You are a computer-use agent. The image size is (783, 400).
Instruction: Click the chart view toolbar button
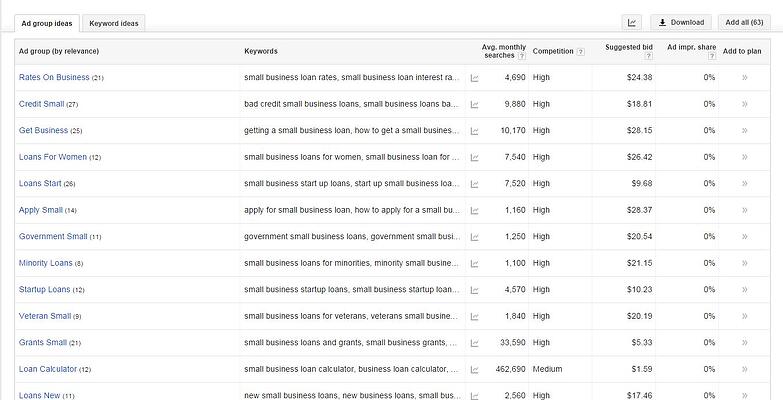632,22
